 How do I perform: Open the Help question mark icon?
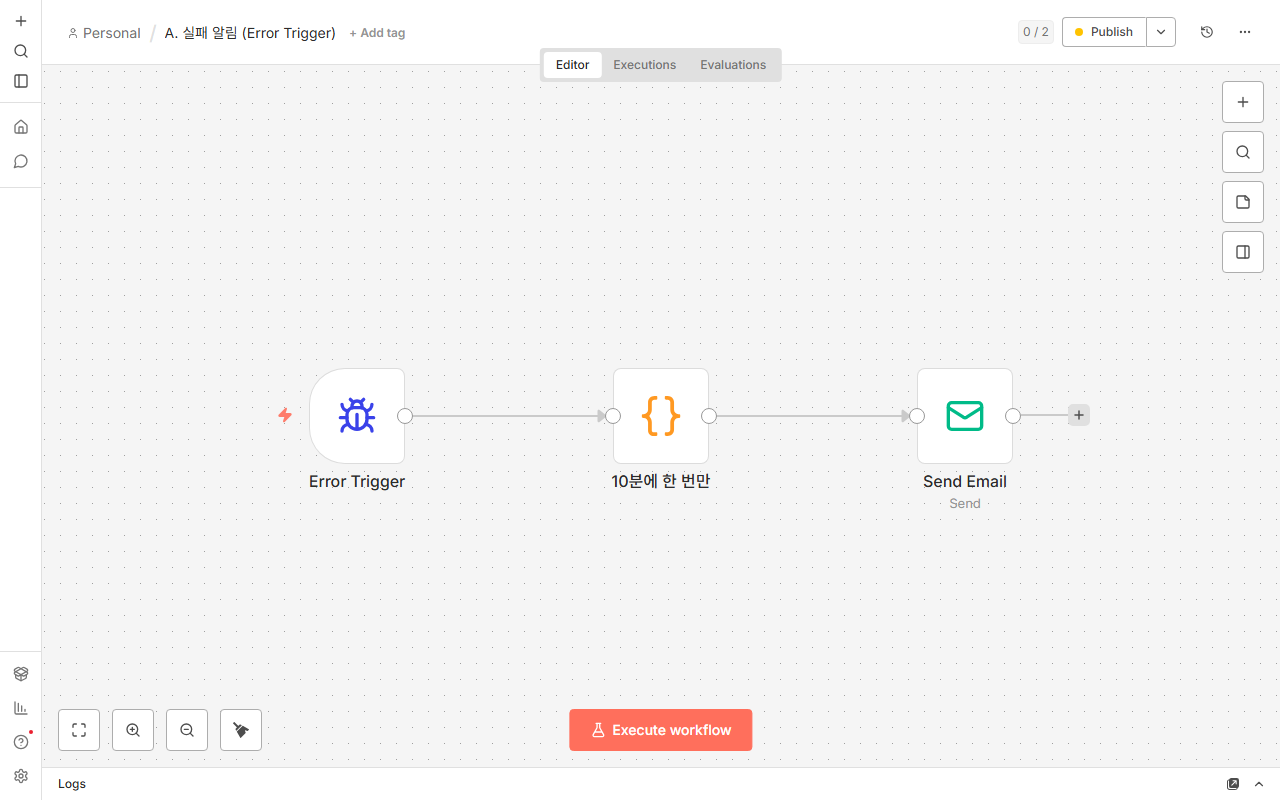[21, 742]
